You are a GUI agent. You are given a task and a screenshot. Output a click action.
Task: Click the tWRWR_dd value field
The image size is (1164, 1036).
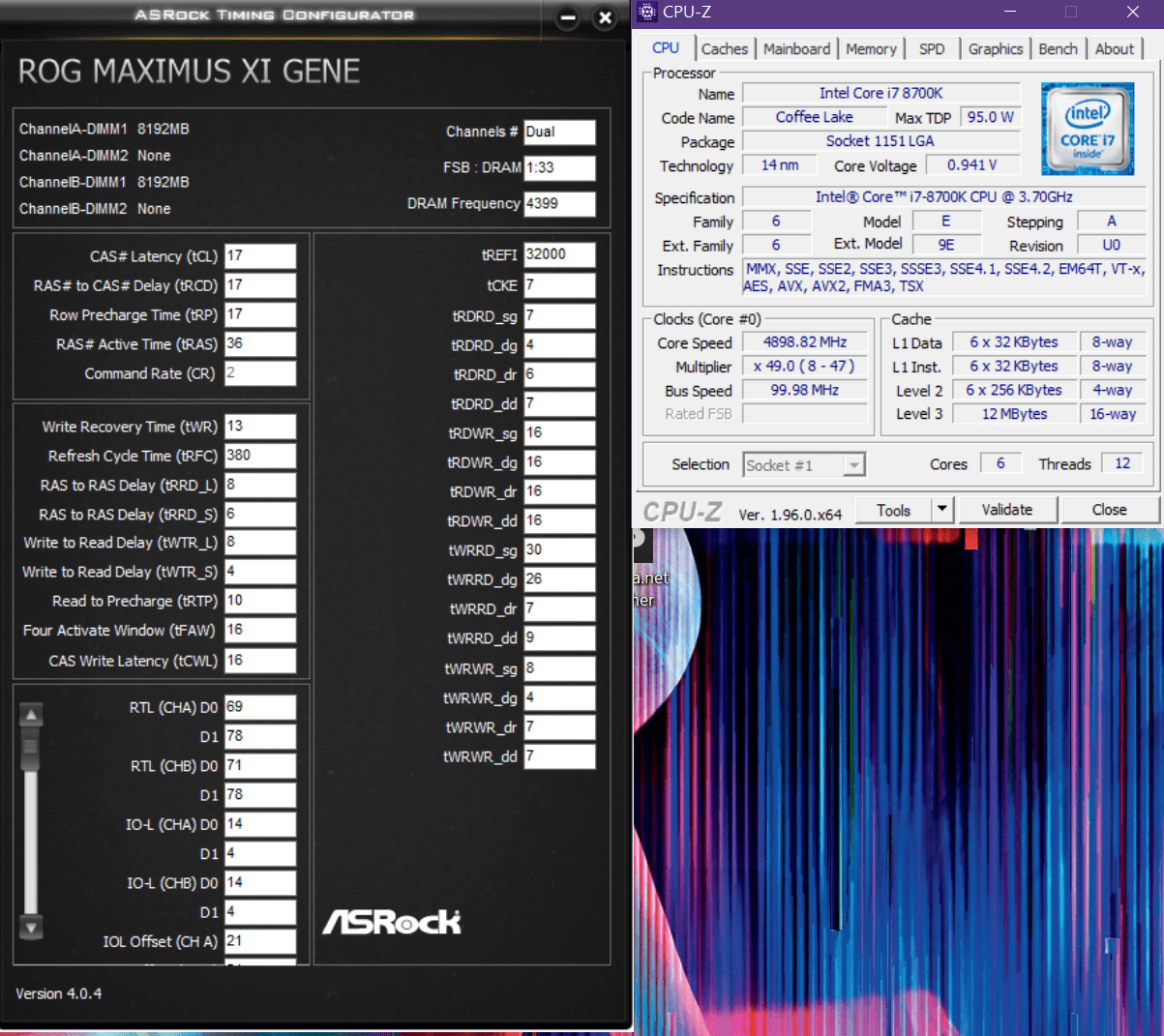click(x=560, y=756)
